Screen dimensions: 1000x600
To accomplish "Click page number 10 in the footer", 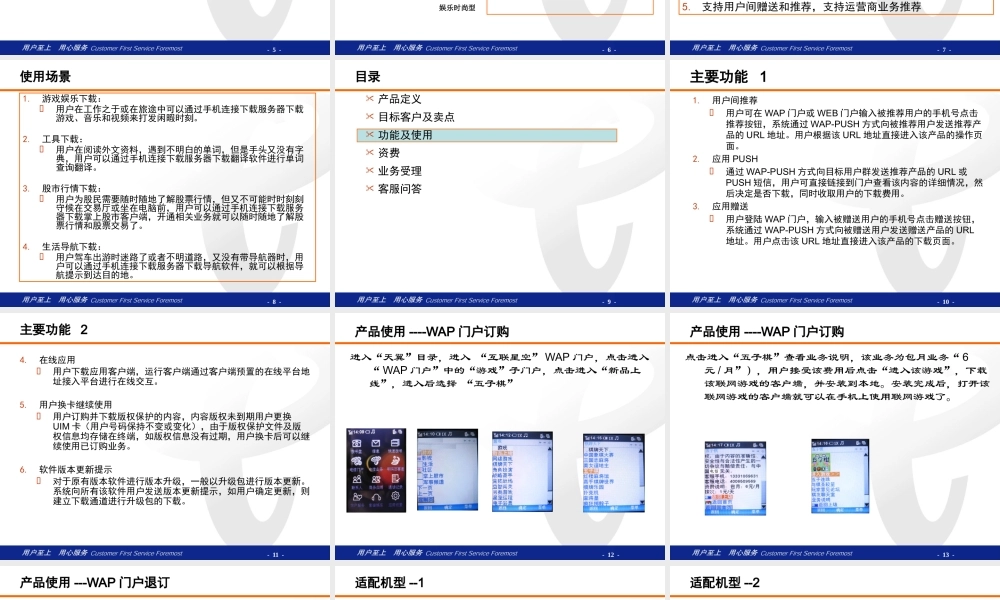I will (x=945, y=302).
